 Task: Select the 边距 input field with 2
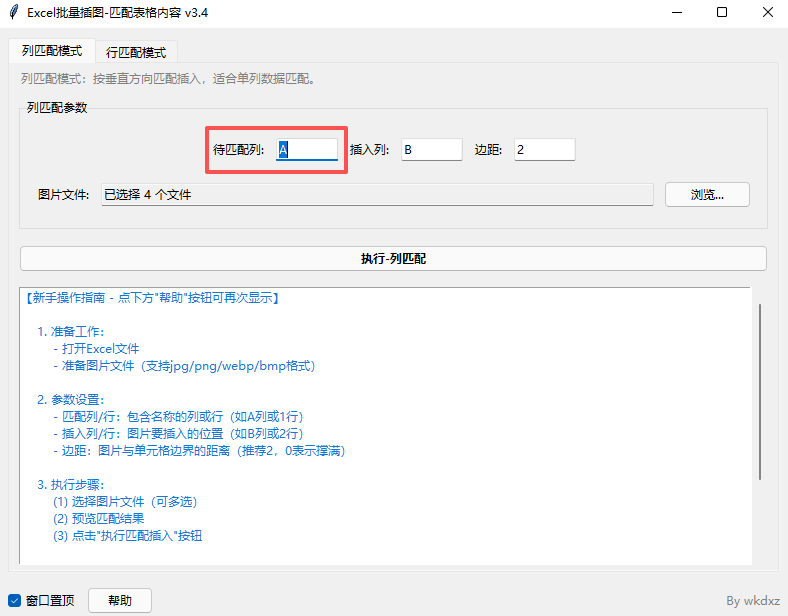pos(545,149)
